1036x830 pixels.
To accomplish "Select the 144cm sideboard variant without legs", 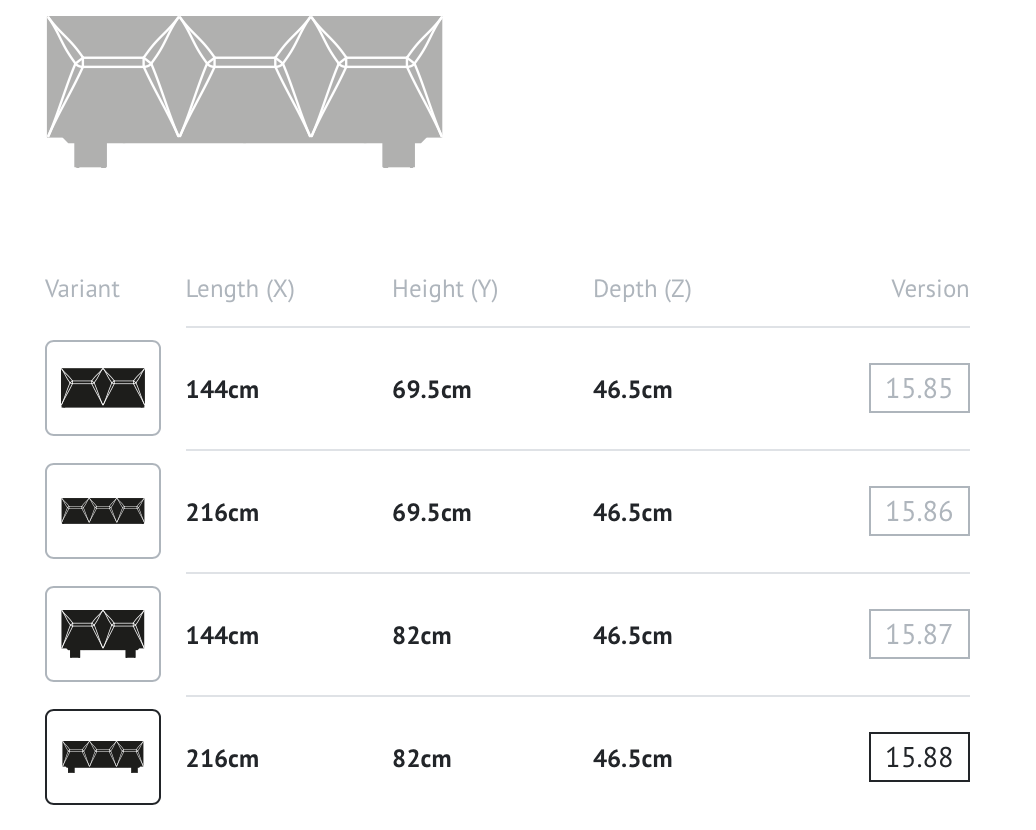I will pos(103,388).
